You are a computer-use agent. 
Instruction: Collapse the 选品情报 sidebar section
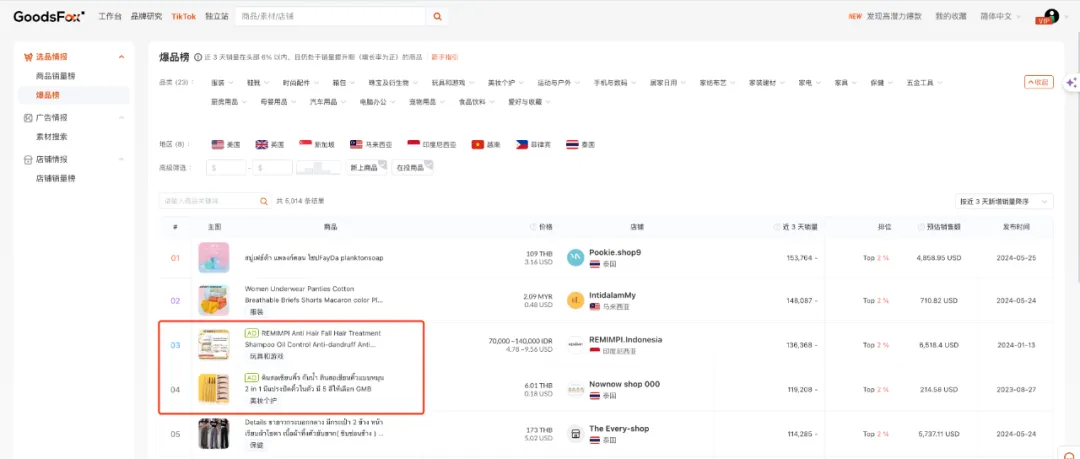coord(121,57)
